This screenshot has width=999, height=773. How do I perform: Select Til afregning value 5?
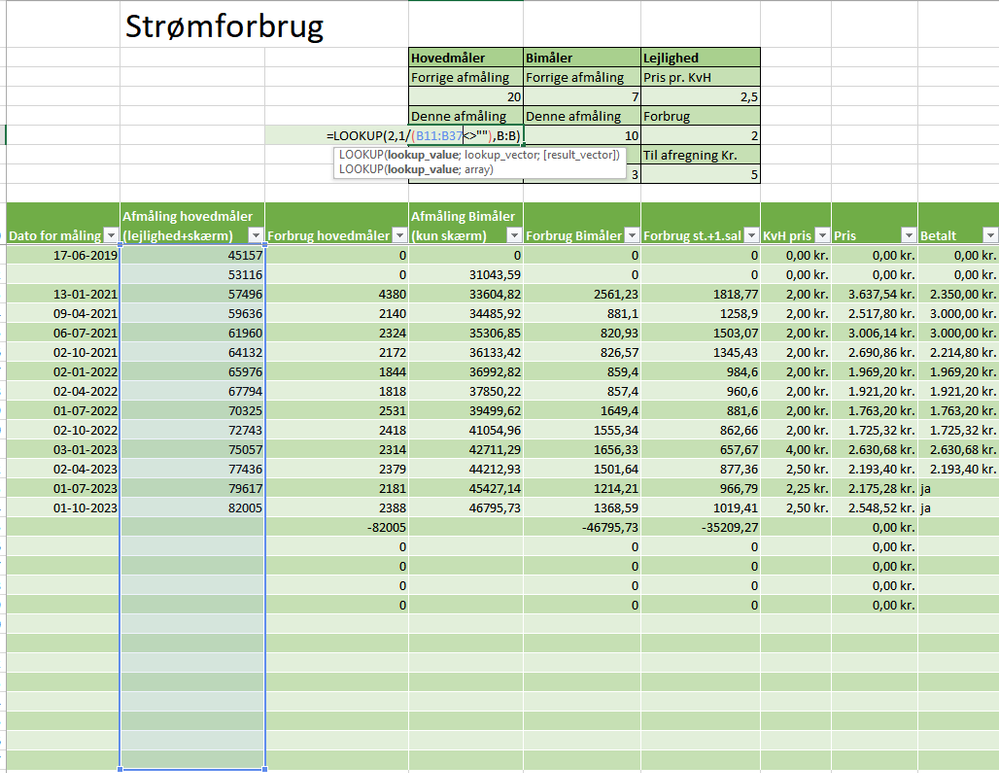click(700, 174)
